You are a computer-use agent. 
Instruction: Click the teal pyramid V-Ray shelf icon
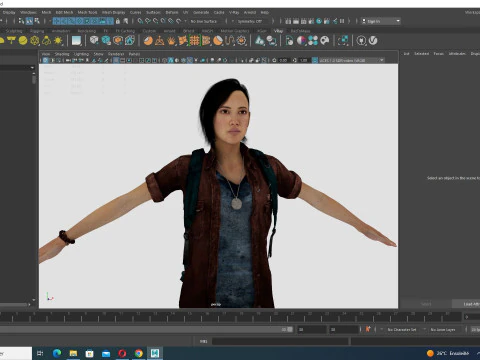pyautogui.click(x=259, y=41)
